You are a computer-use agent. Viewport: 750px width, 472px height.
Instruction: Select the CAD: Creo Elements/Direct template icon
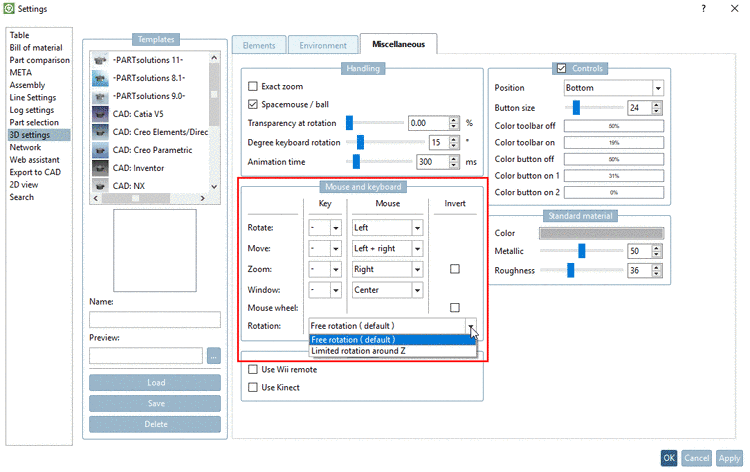pos(100,132)
